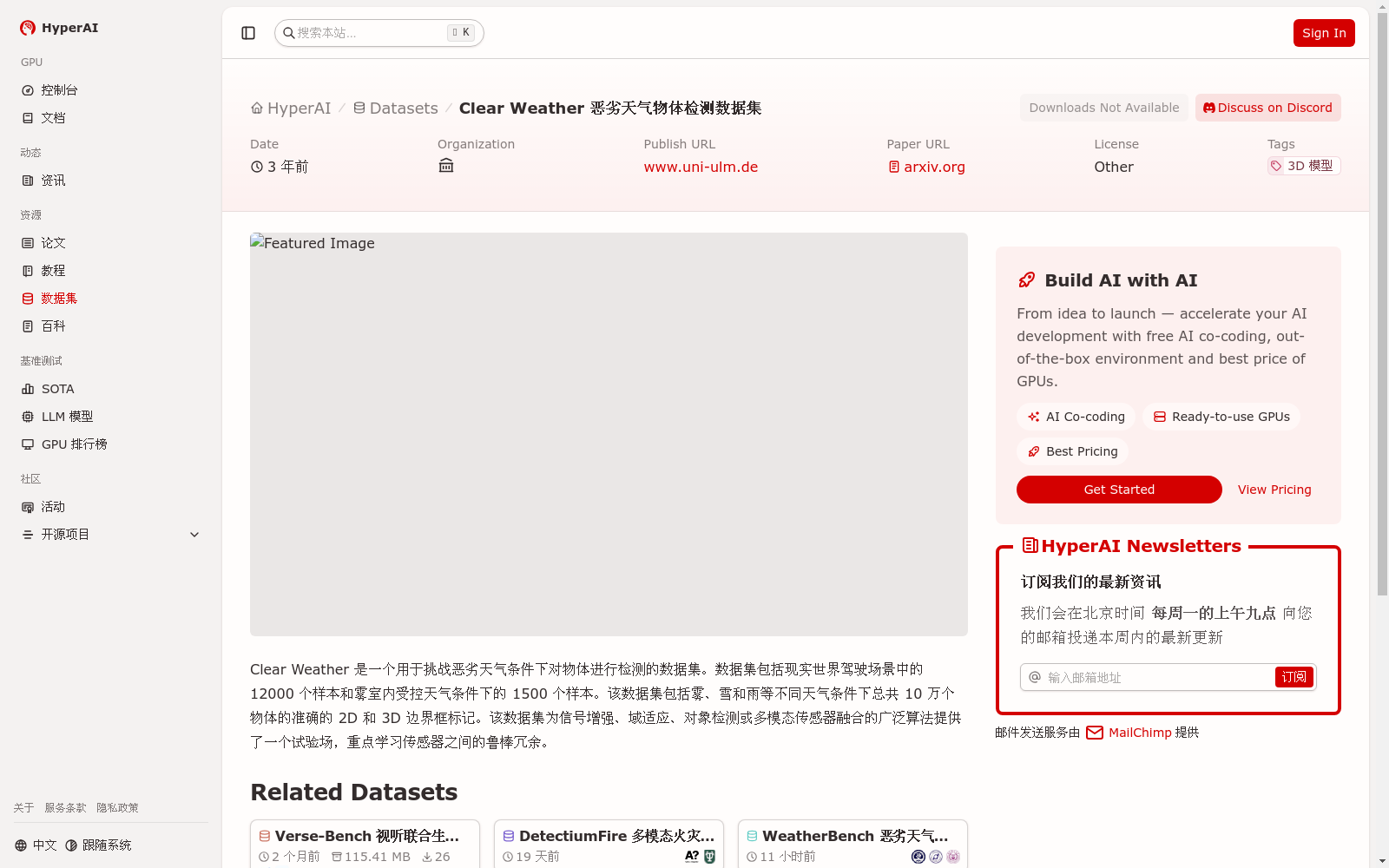
Task: Click the Verse-Bench dataset icon
Action: (265, 836)
